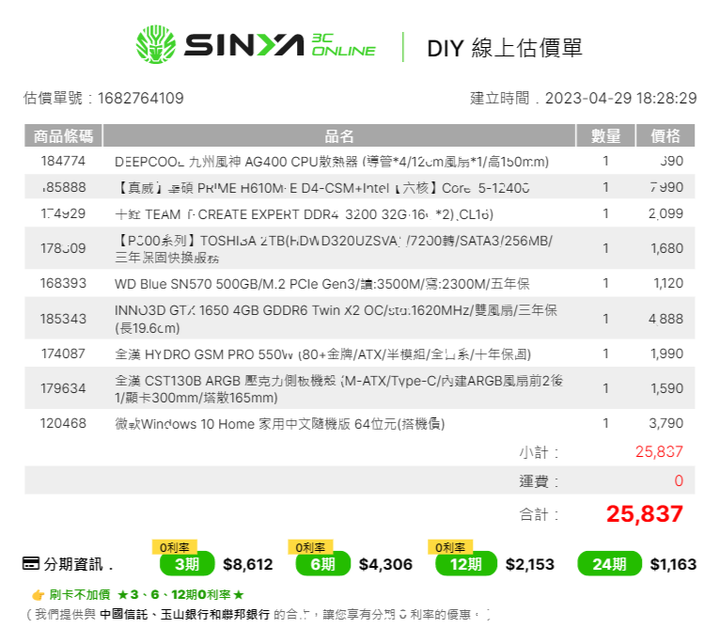Click the 1,680 price cell
The width and height of the screenshot is (720, 644).
click(x=667, y=249)
